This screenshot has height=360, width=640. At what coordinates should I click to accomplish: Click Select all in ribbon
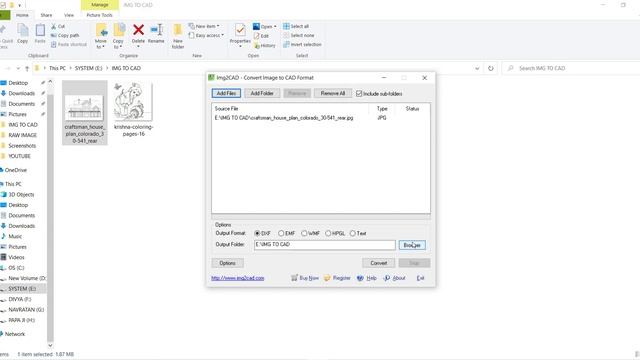click(x=296, y=26)
